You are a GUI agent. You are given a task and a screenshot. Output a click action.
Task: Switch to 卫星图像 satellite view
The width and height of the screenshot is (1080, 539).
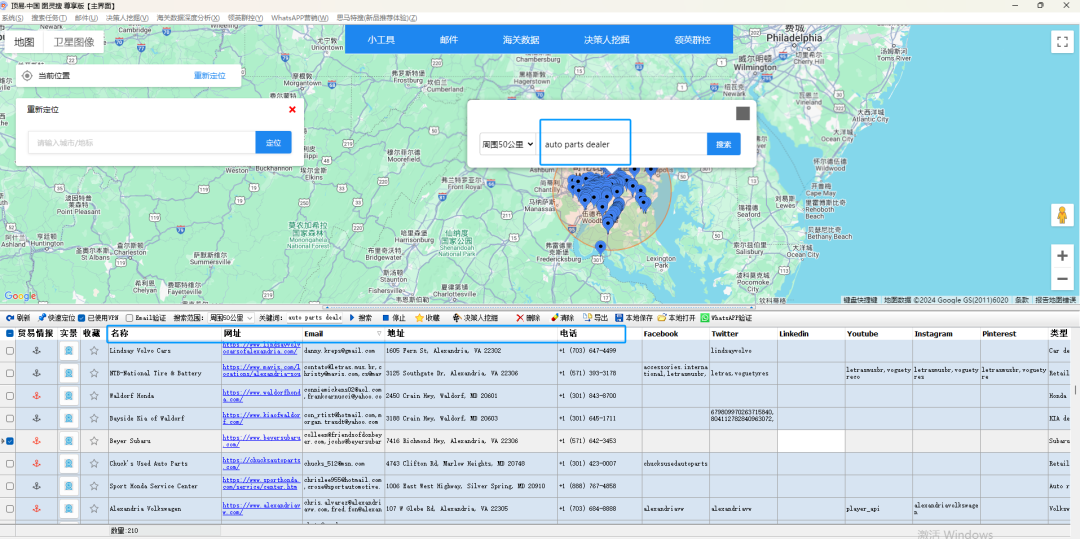click(74, 41)
